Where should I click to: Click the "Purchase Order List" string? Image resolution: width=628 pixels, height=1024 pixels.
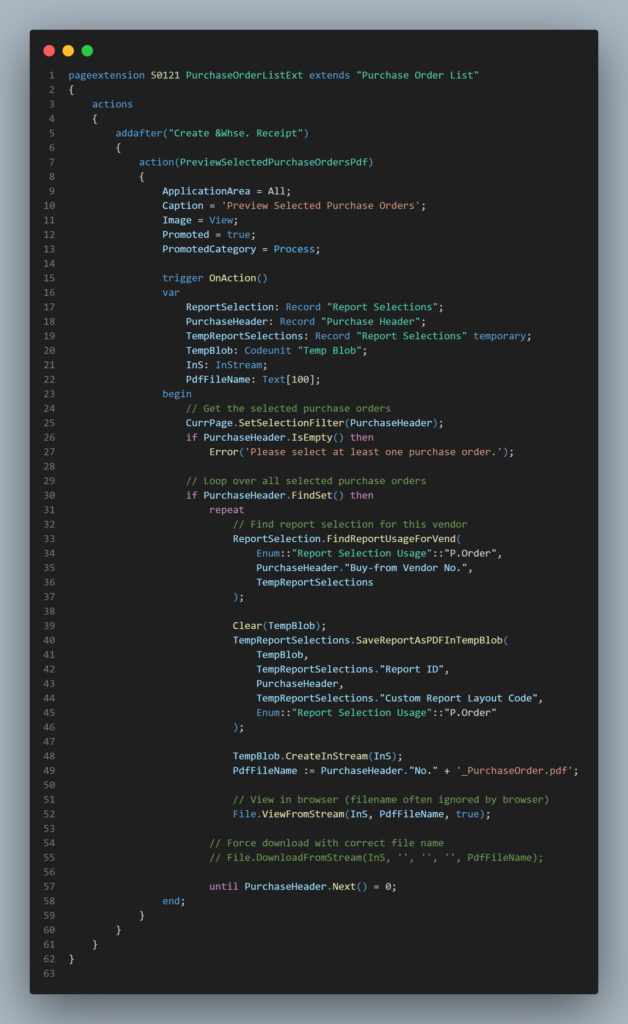click(x=417, y=75)
